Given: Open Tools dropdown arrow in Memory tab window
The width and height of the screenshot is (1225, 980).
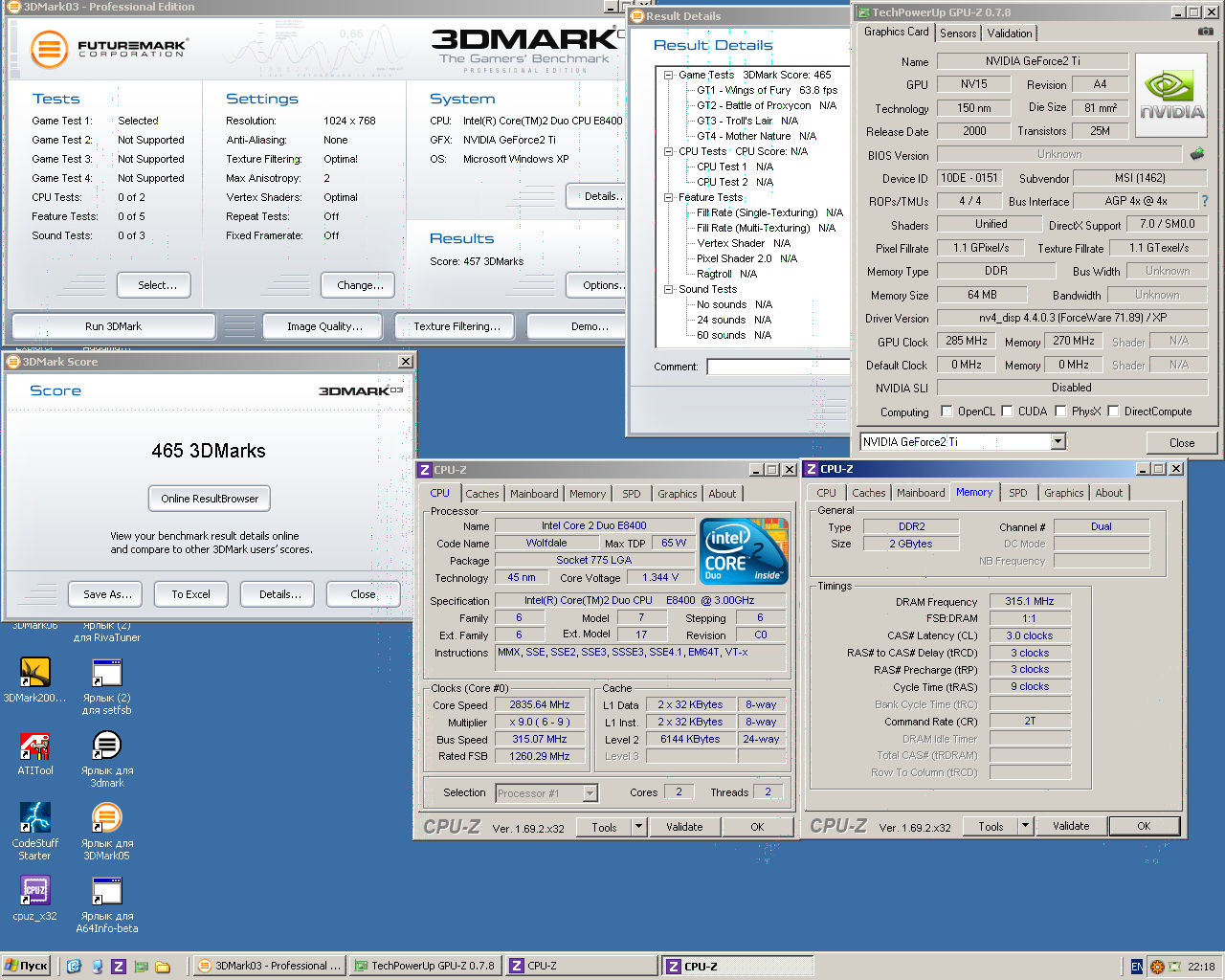Looking at the screenshot, I should (x=1025, y=826).
